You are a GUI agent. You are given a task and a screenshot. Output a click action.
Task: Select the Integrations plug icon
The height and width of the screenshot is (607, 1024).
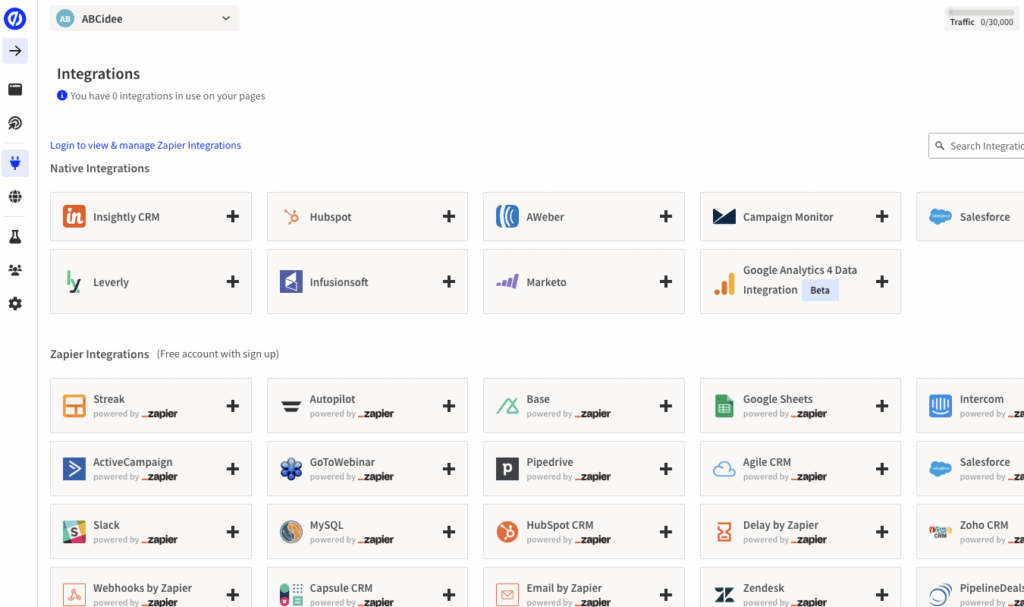[x=15, y=163]
